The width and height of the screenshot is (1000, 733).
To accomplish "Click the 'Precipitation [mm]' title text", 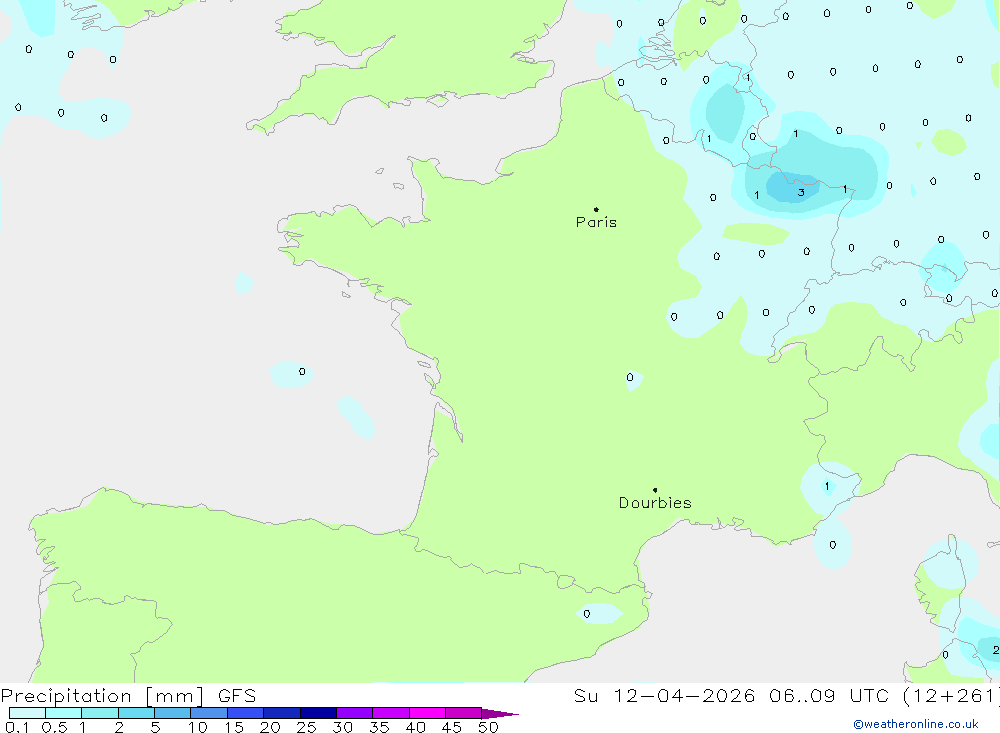I will coord(102,696).
